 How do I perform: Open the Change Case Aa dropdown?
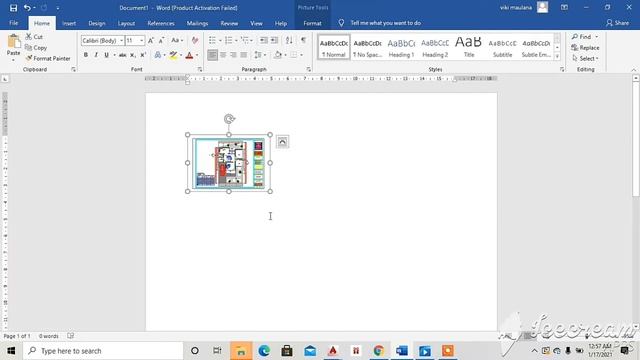point(177,40)
